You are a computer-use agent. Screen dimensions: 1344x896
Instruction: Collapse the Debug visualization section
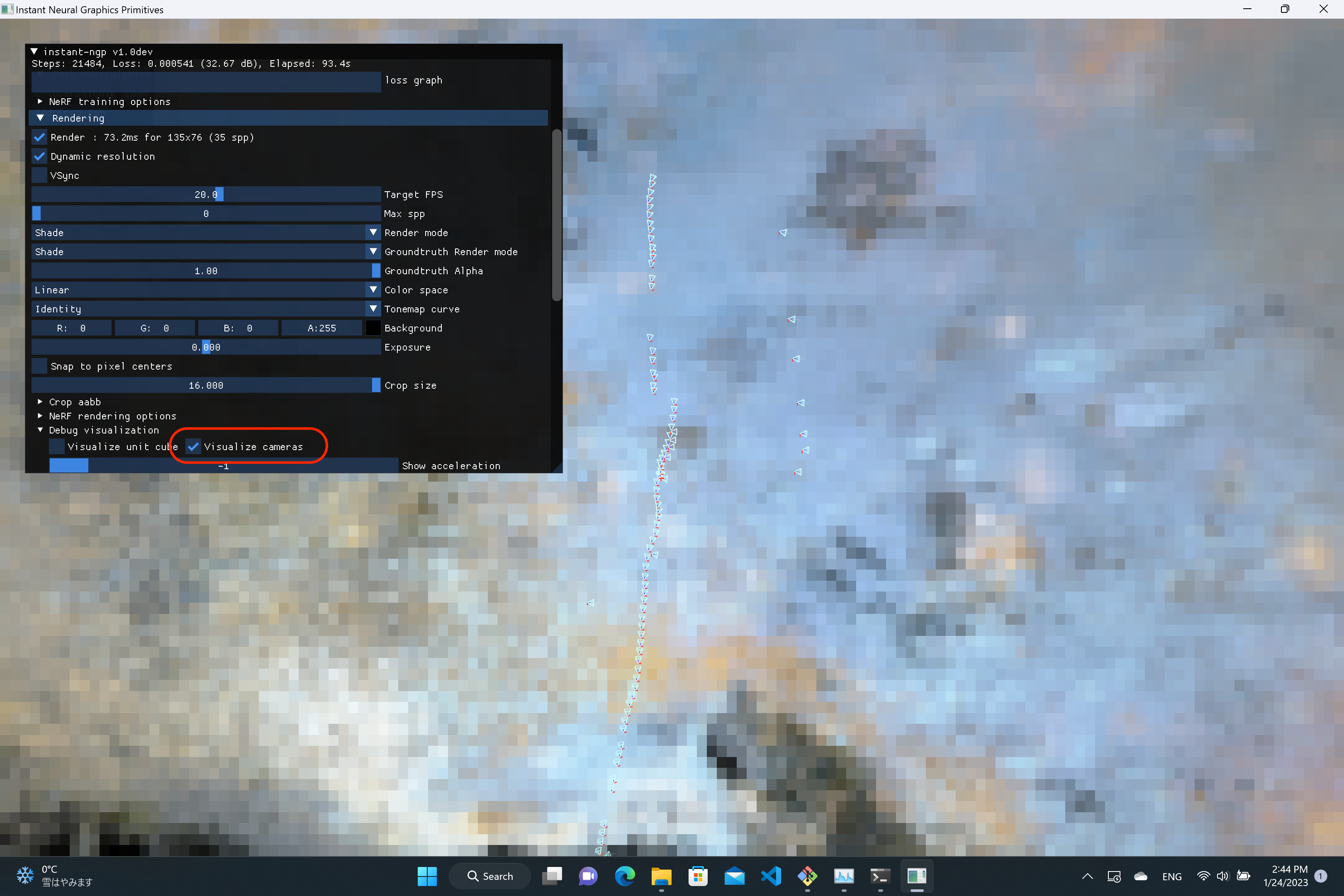tap(40, 430)
